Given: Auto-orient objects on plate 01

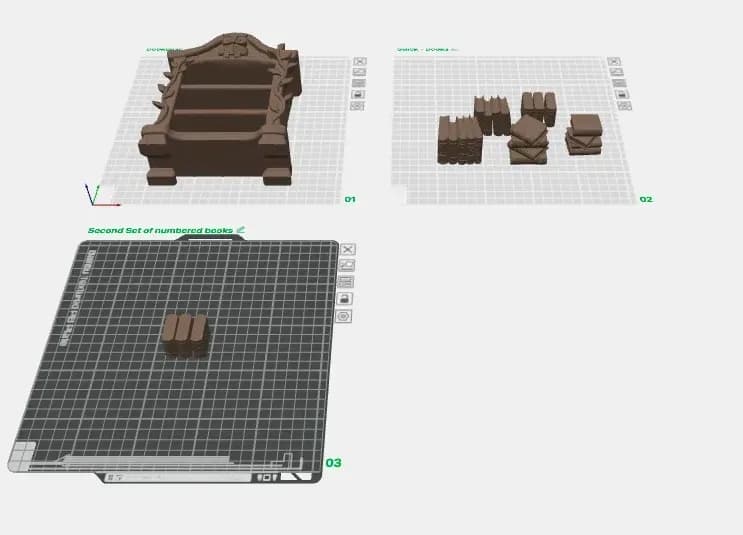Looking at the screenshot, I should (359, 72).
